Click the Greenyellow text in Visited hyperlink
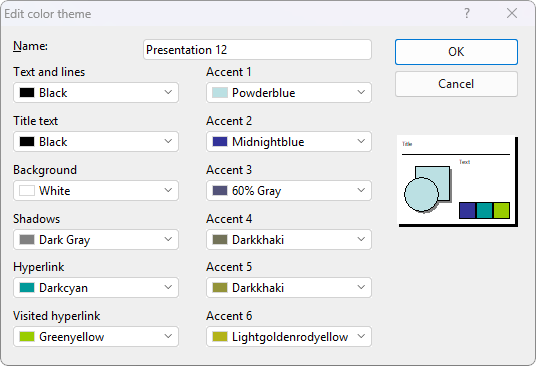This screenshot has height=366, width=536. pos(71,337)
